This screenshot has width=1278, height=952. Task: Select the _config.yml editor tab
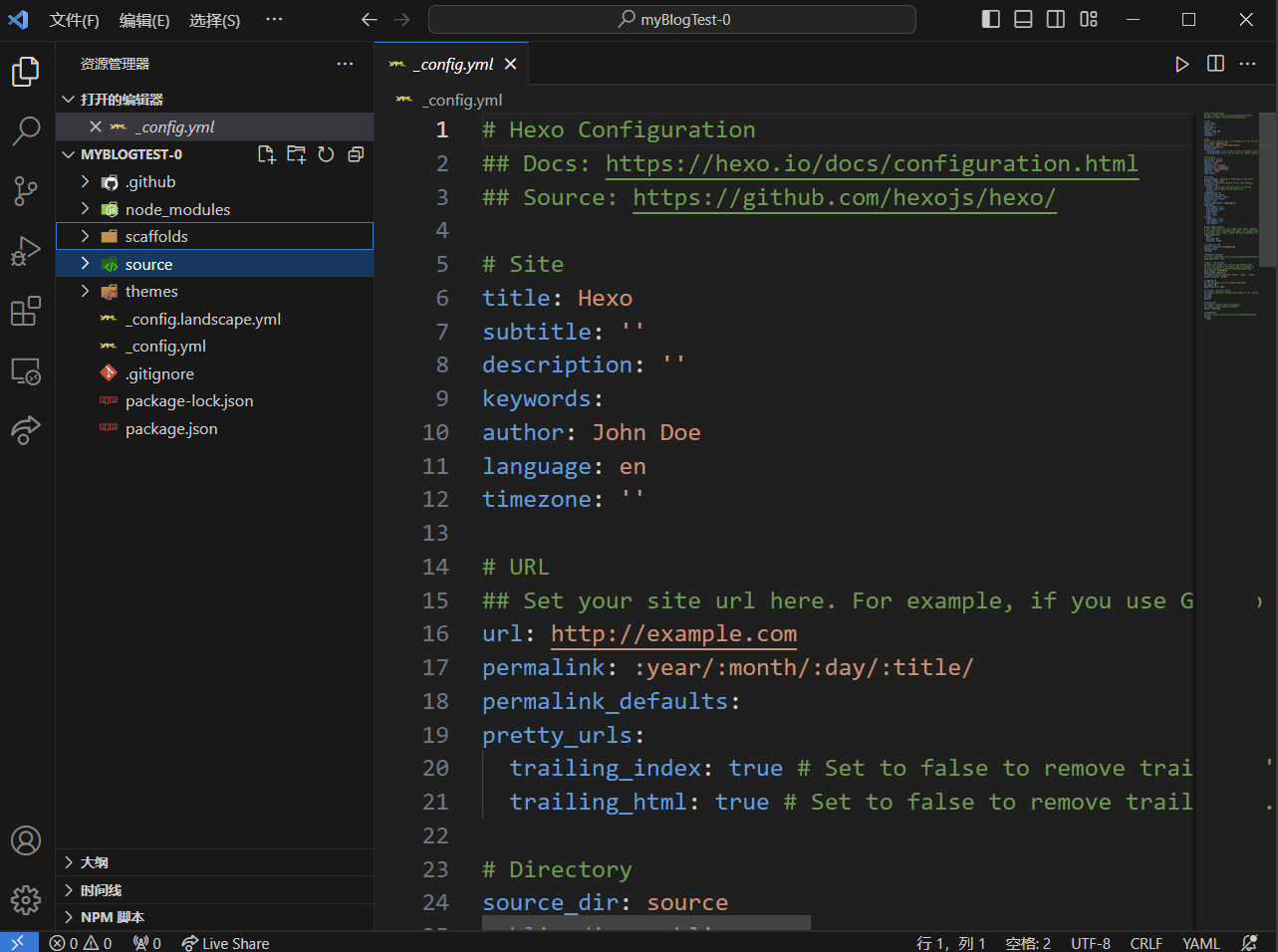tap(451, 64)
